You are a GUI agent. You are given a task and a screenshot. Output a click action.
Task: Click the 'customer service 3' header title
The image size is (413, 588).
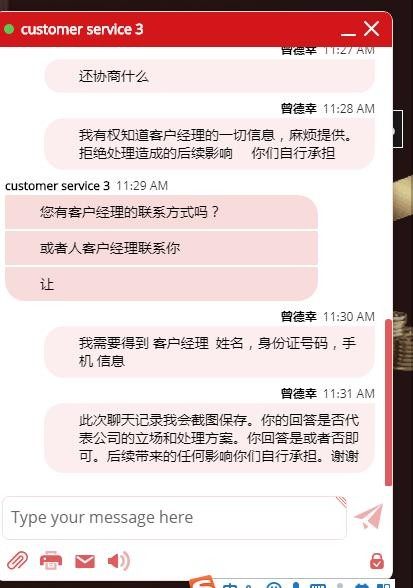(82, 30)
